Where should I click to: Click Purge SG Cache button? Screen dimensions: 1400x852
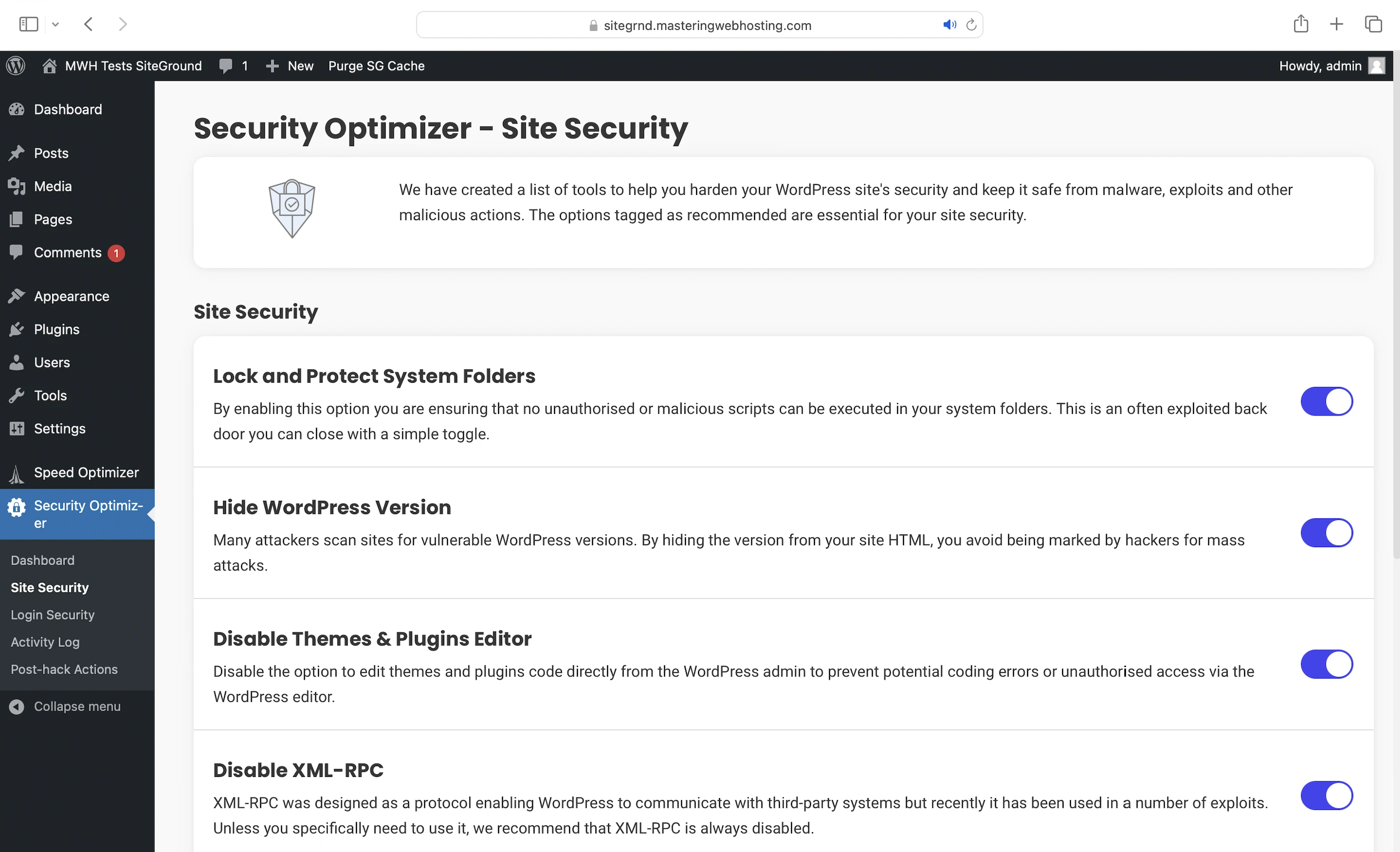click(x=376, y=66)
